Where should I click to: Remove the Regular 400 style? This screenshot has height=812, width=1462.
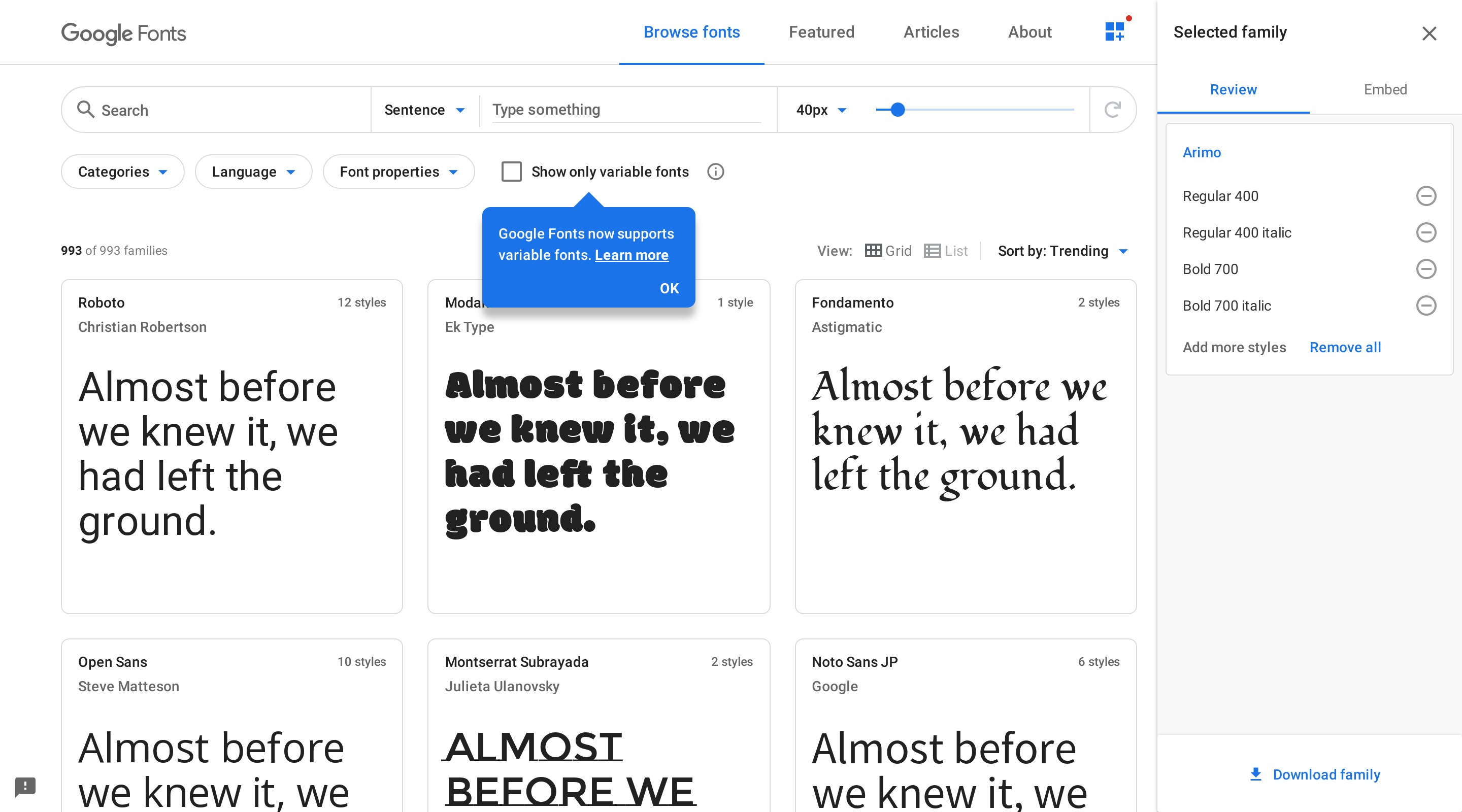1425,196
